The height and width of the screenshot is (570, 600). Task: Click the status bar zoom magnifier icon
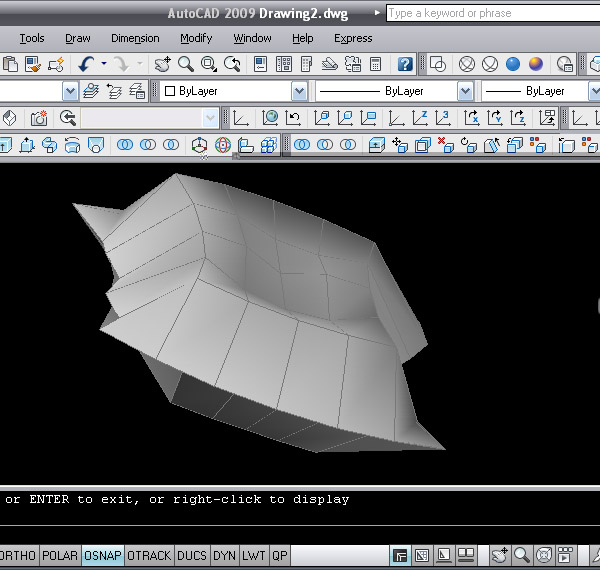tap(521, 555)
